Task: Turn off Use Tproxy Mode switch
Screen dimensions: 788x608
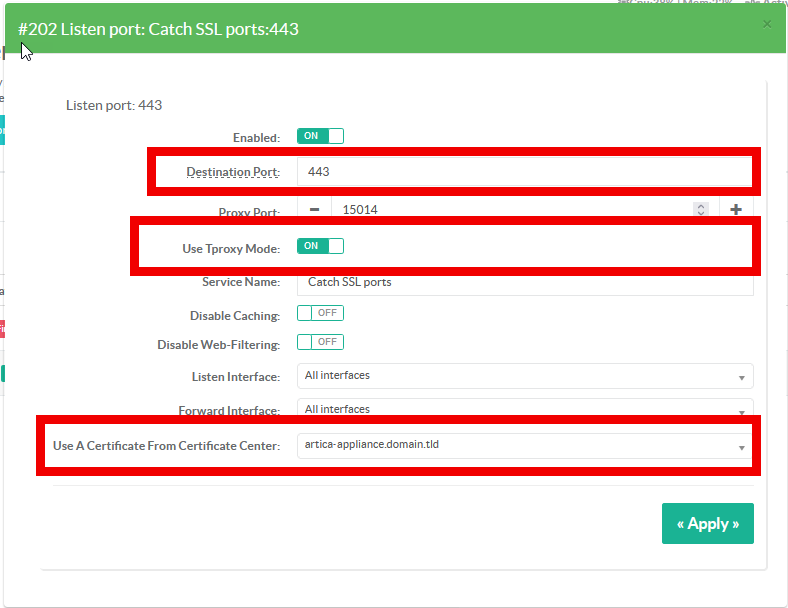Action: tap(320, 246)
